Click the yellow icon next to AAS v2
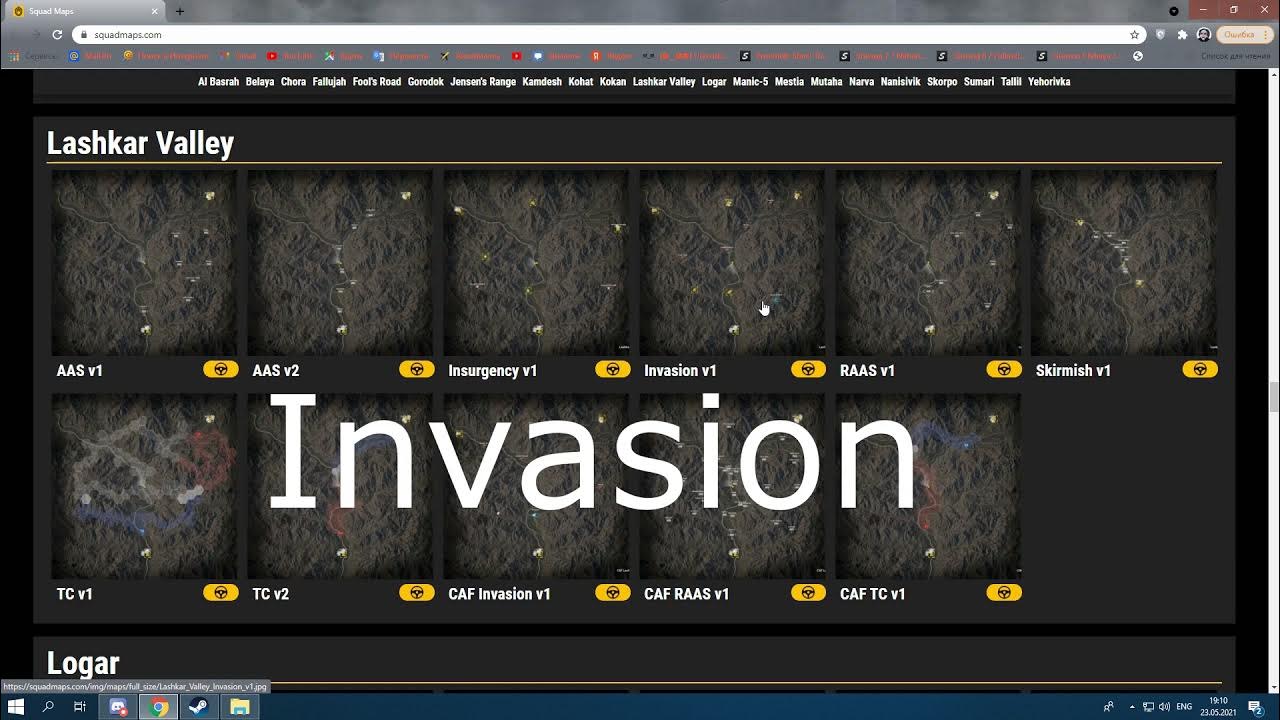Image resolution: width=1280 pixels, height=720 pixels. (x=416, y=369)
